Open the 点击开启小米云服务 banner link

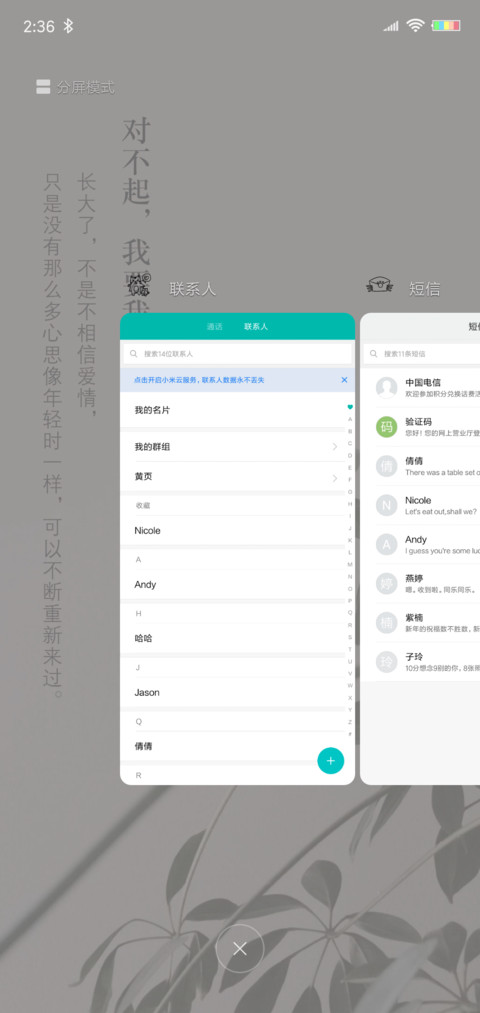coord(199,380)
